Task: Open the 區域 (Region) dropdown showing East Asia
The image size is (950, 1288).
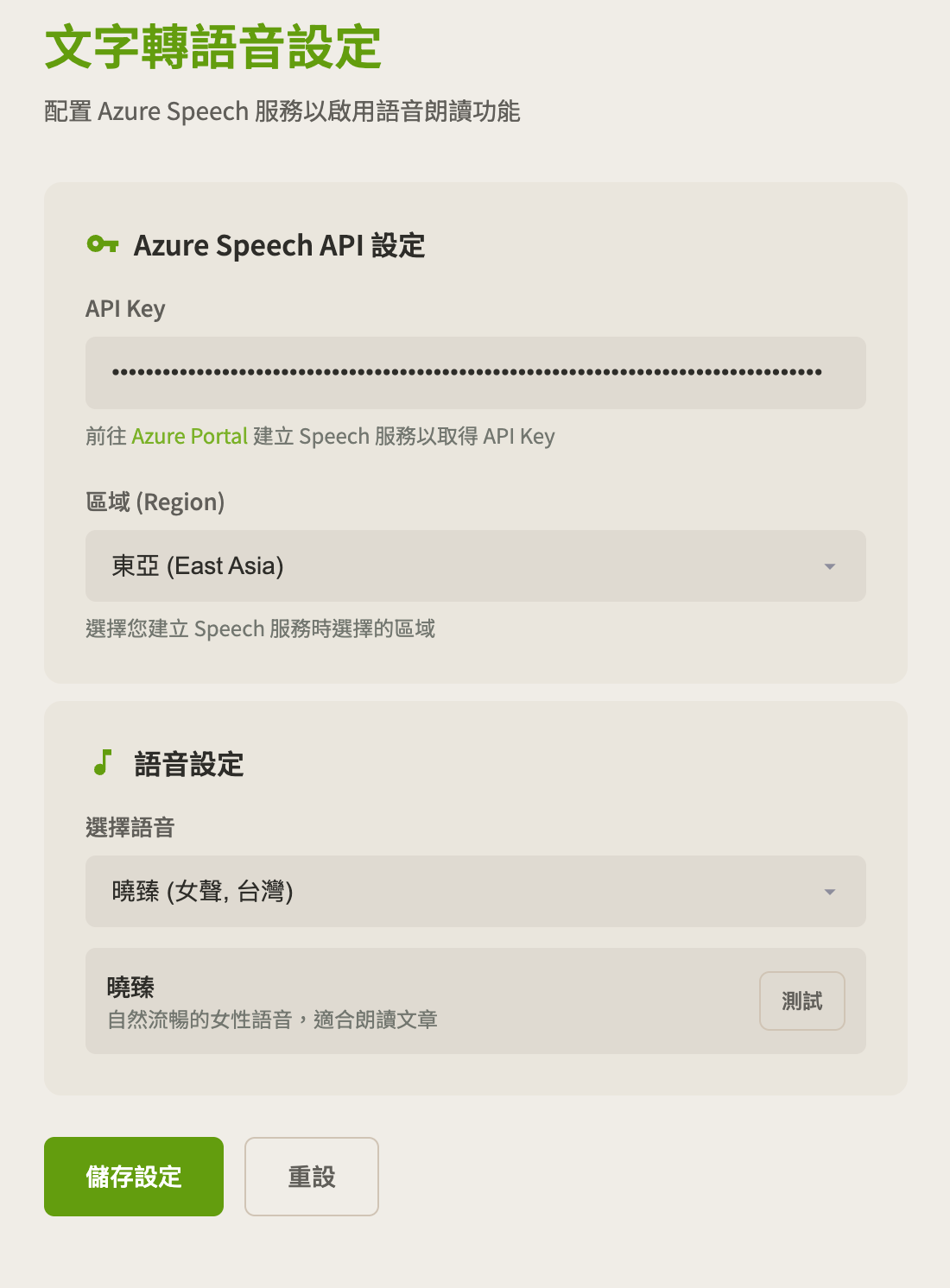Action: pos(475,566)
